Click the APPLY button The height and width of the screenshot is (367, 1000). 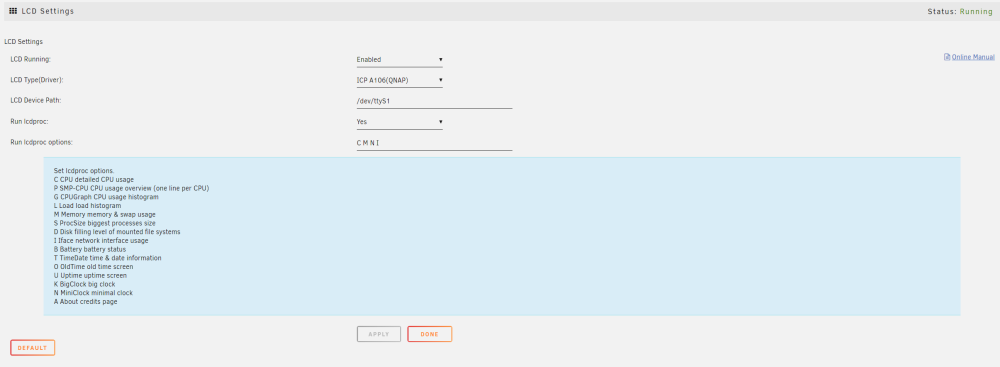click(x=379, y=334)
